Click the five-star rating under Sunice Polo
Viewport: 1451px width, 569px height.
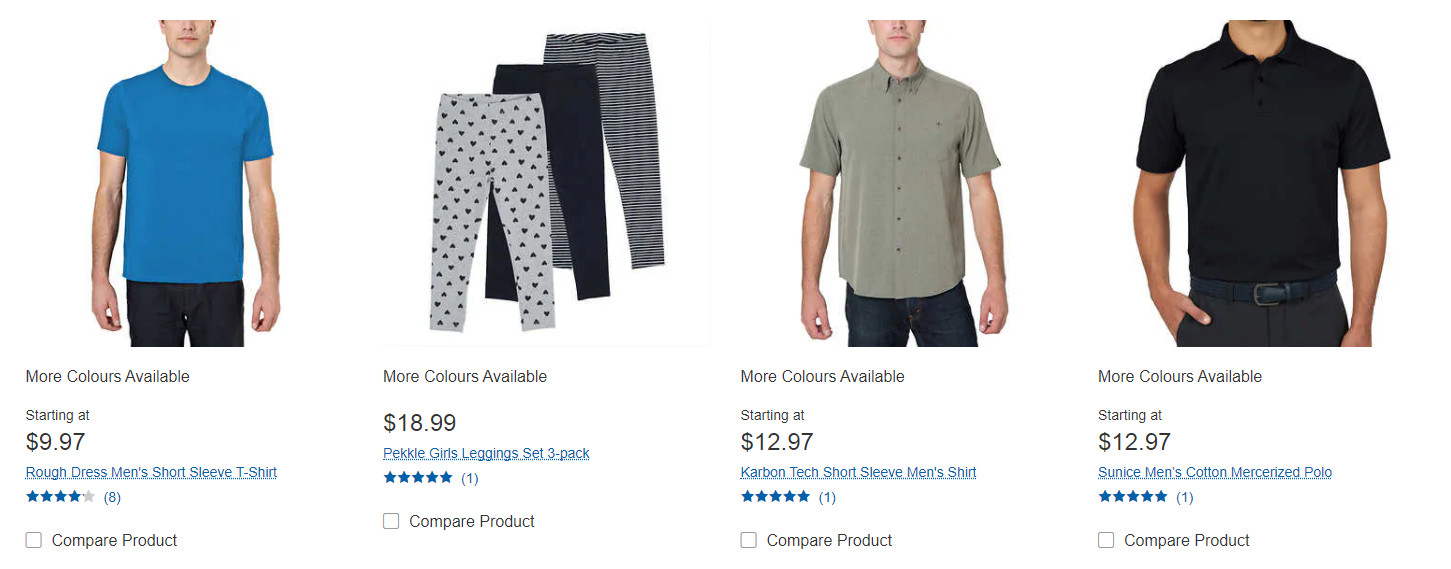(x=1133, y=496)
